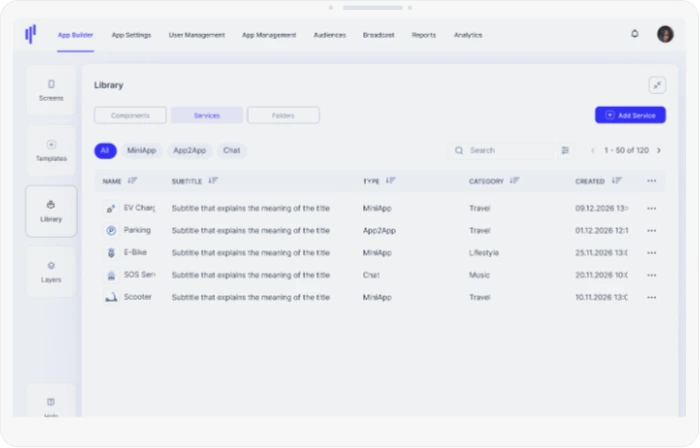Viewport: 700px width, 448px height.
Task: Click into the Search field
Action: click(x=500, y=150)
